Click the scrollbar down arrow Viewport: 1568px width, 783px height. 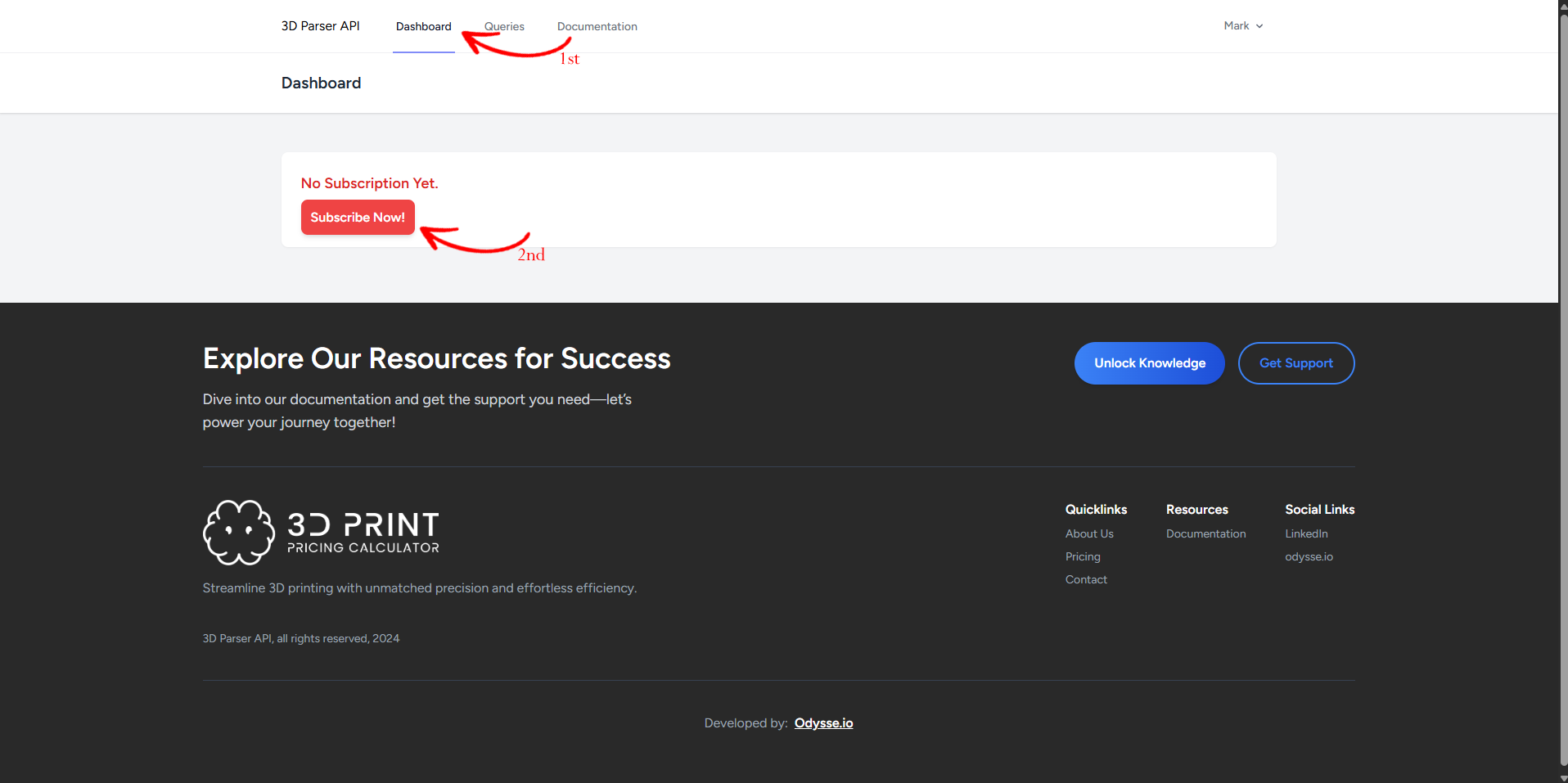point(1563,777)
